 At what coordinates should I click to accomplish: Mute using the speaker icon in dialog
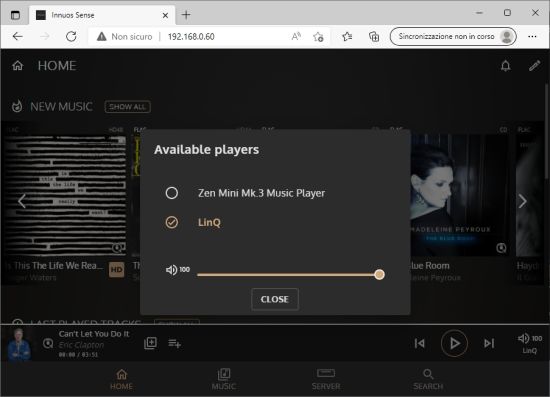coord(171,270)
